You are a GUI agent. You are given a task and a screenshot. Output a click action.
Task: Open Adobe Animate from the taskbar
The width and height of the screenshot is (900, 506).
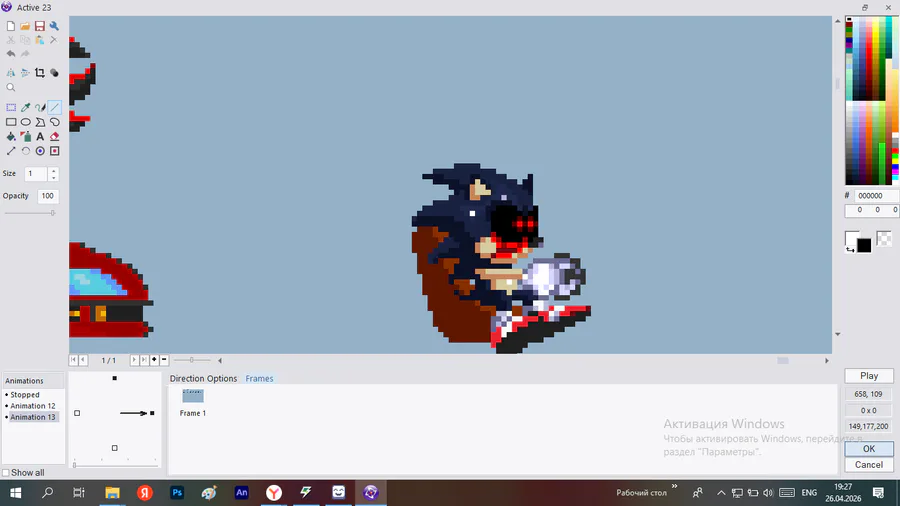242,493
